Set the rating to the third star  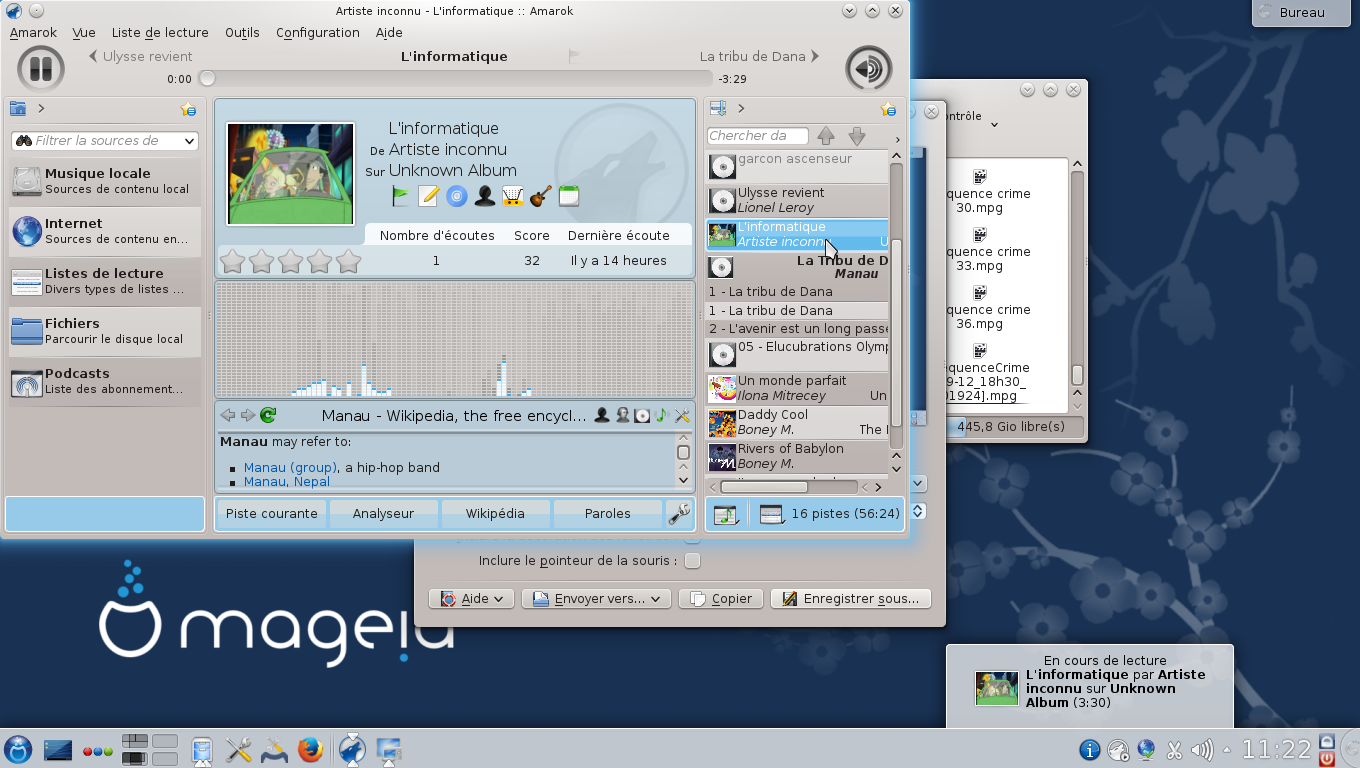click(x=290, y=261)
